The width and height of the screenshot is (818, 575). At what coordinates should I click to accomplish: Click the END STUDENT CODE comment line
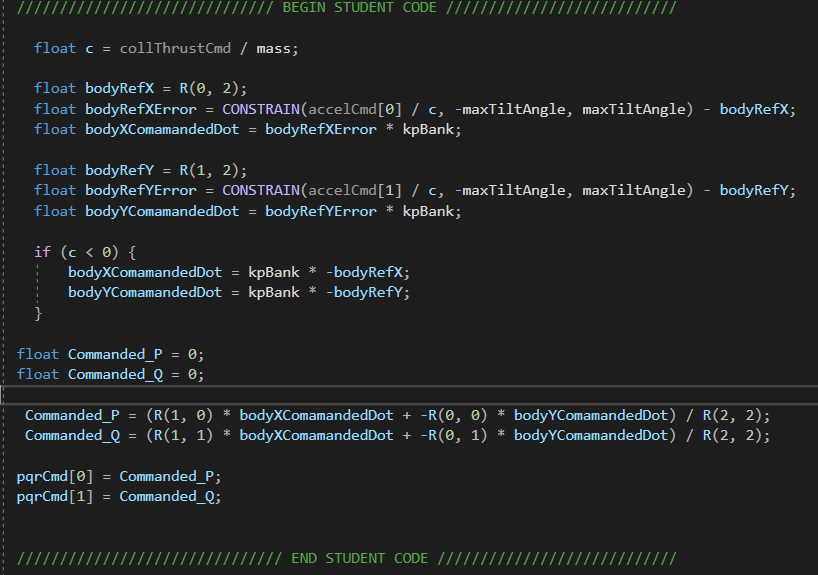pyautogui.click(x=346, y=558)
